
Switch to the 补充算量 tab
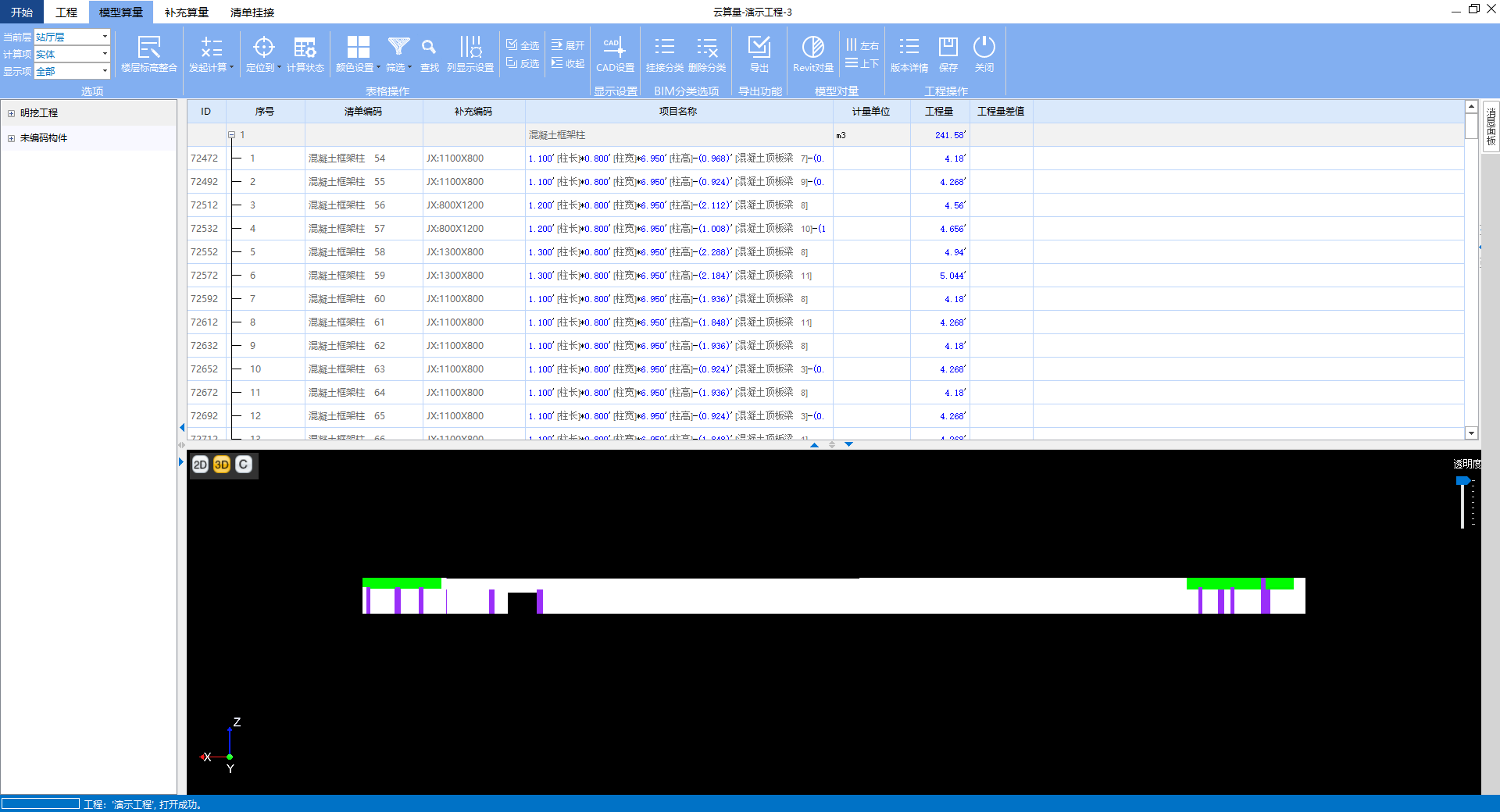(186, 12)
